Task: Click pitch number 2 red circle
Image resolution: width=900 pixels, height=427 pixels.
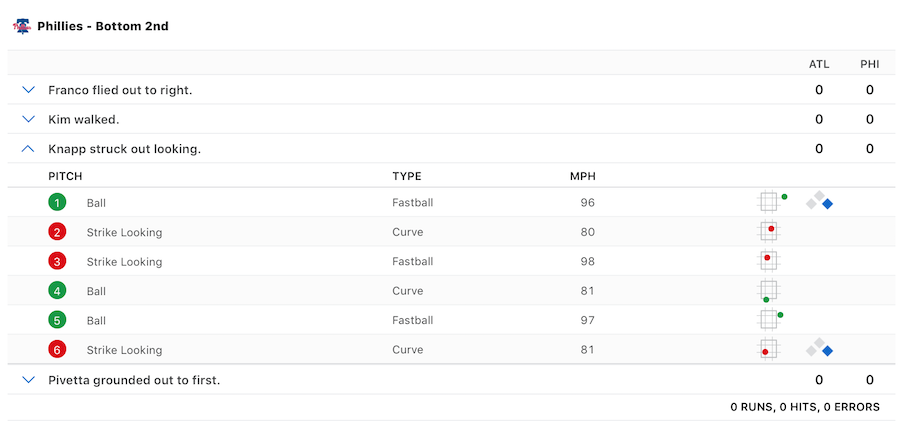Action: pyautogui.click(x=58, y=232)
